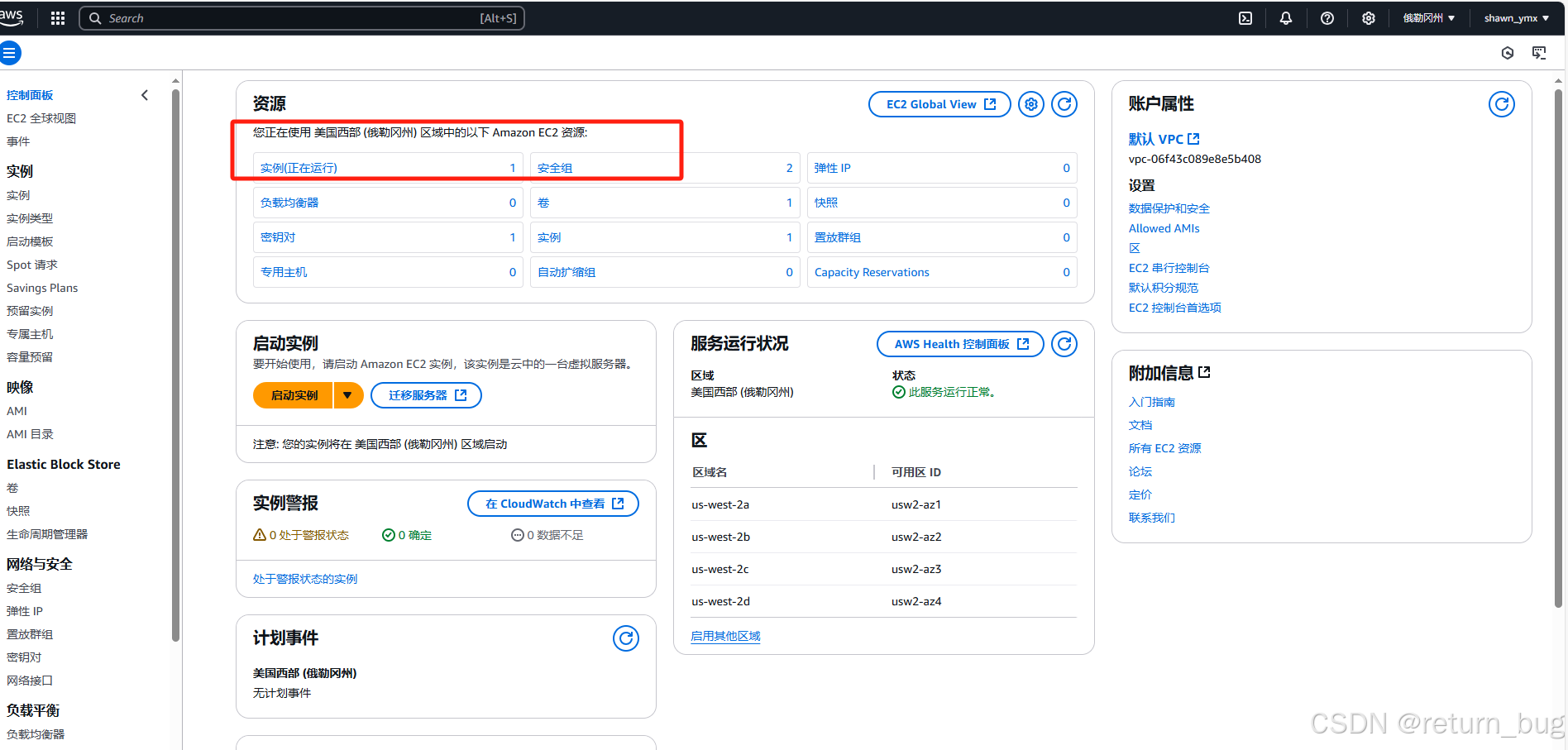Refresh the 服务运行状况 panel
The width and height of the screenshot is (1568, 750).
click(x=1064, y=344)
